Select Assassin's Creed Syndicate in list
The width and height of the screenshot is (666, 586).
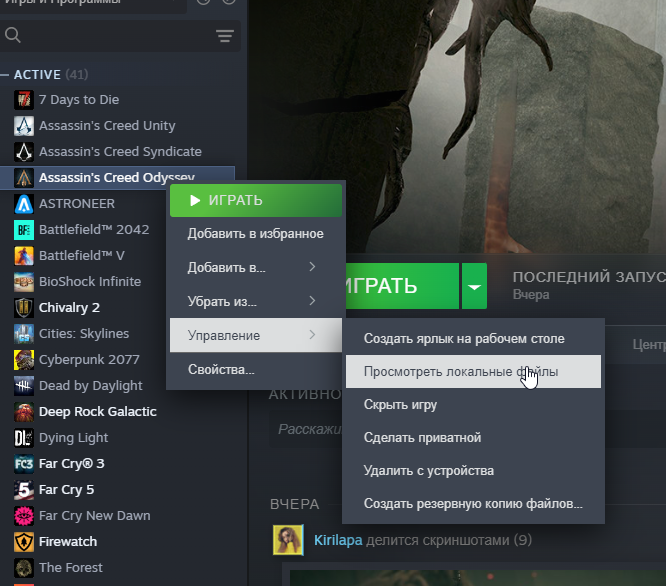click(x=118, y=152)
